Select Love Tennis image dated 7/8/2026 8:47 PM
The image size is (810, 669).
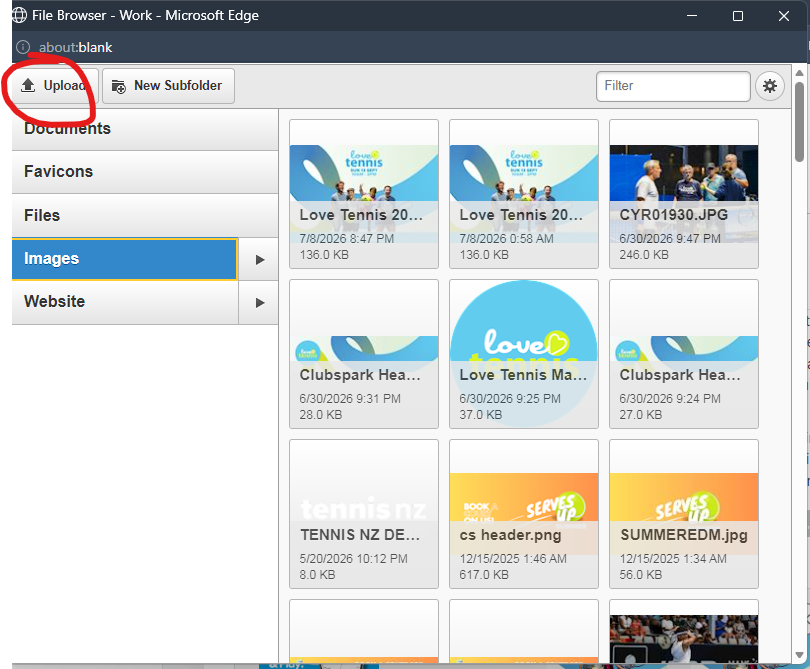[x=364, y=194]
